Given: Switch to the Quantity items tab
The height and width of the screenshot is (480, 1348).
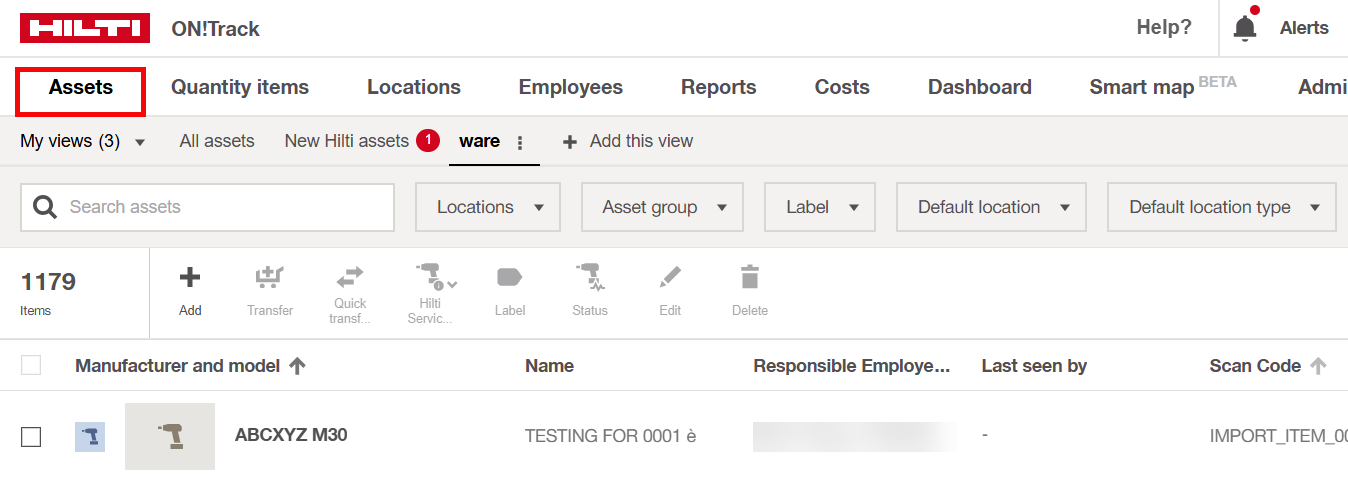Looking at the screenshot, I should (240, 87).
